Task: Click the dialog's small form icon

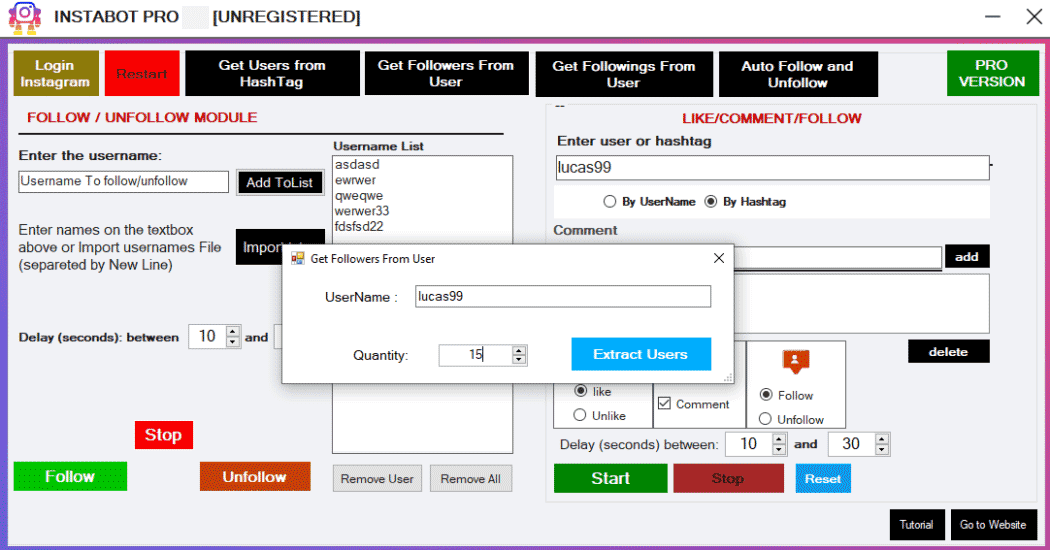Action: (x=297, y=258)
